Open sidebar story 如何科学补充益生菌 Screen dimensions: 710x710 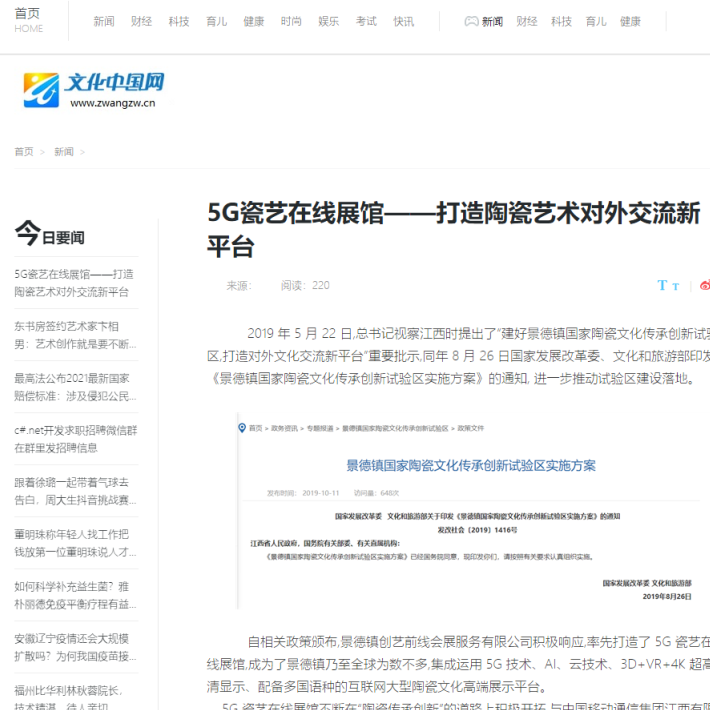pos(76,595)
